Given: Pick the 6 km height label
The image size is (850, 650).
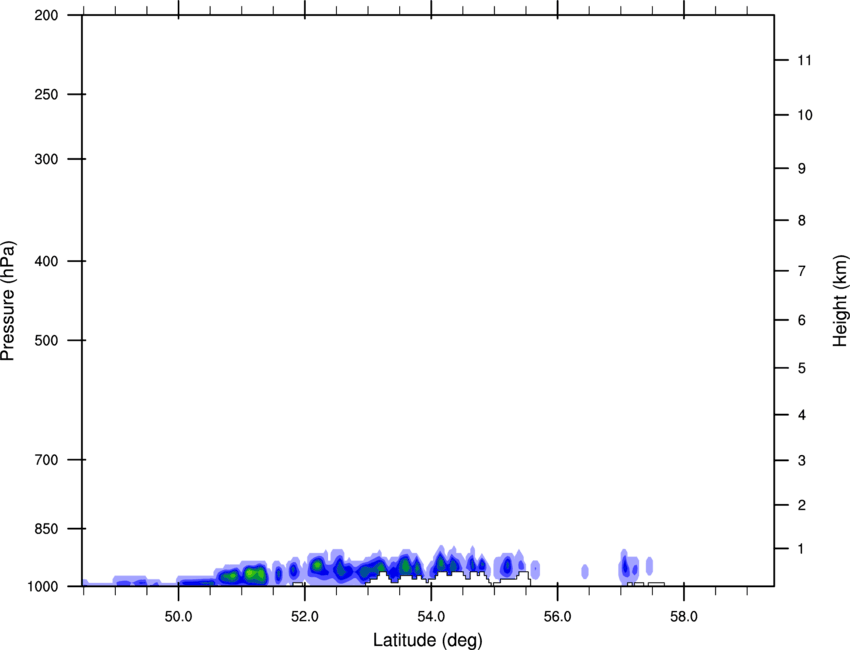Looking at the screenshot, I should (x=801, y=320).
